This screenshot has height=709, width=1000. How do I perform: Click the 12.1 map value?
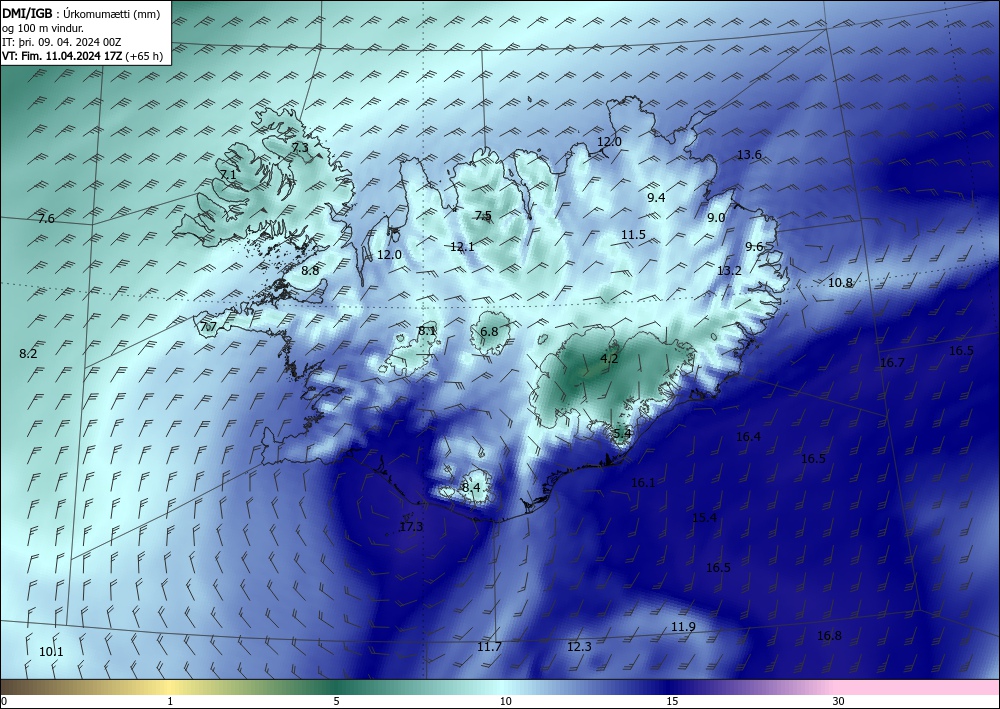(462, 246)
